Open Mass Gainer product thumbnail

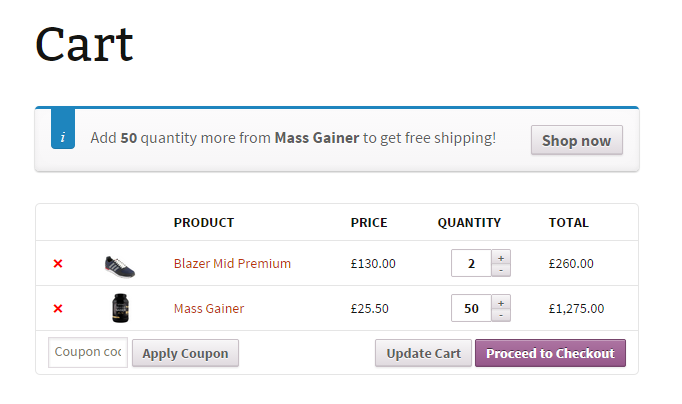point(120,309)
